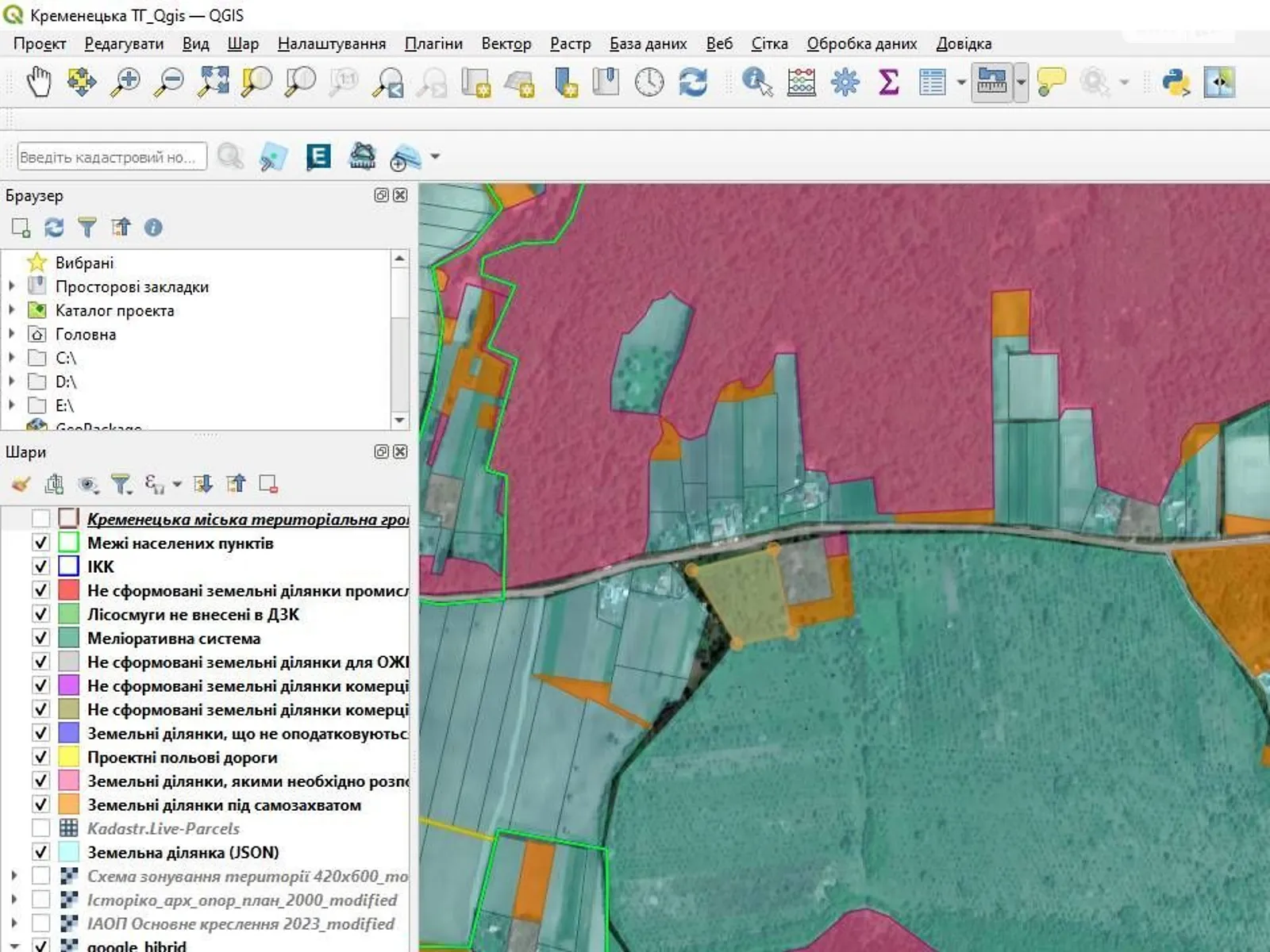Open the Statistical Summary sigma icon
This screenshot has width=1270, height=952.
coord(889,82)
